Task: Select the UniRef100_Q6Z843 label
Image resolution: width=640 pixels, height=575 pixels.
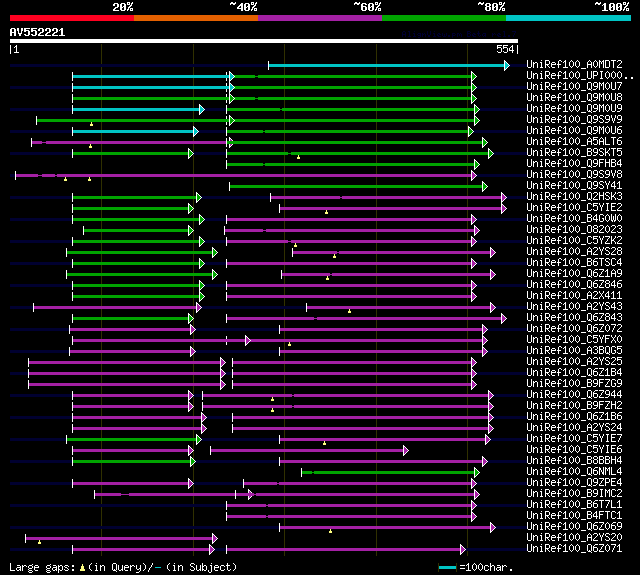Action: tap(574, 318)
